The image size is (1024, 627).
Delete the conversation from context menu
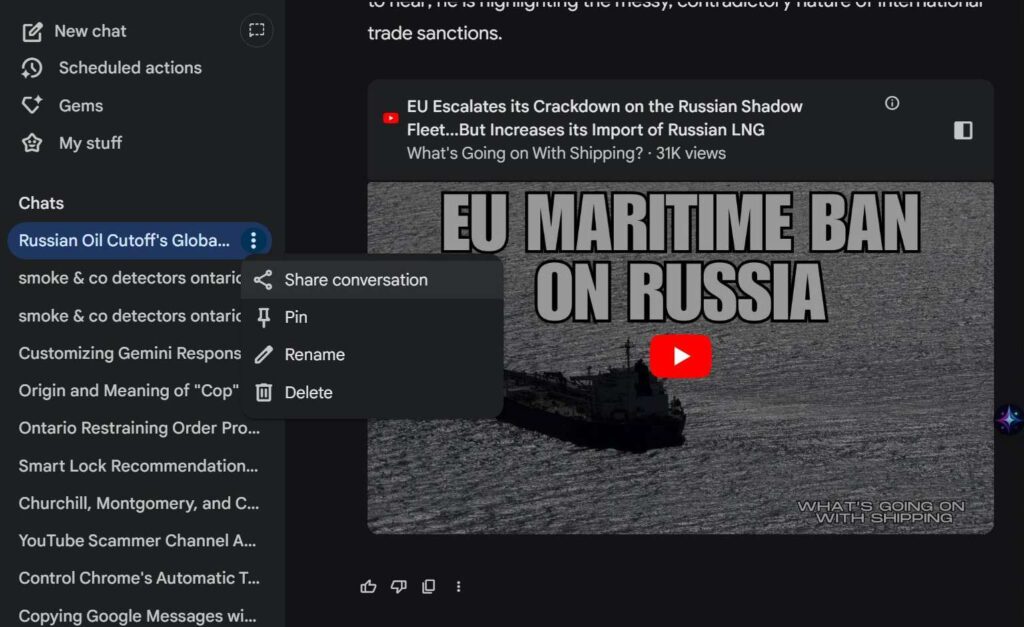click(308, 393)
